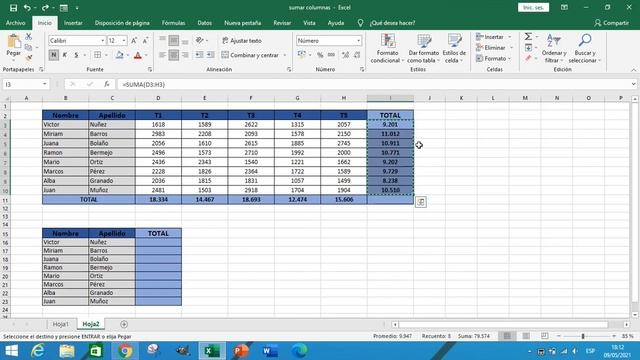Click the Combinar y centrar icon

click(x=225, y=55)
